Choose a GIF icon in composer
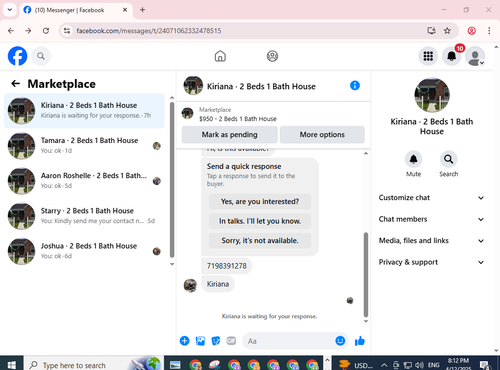The image size is (500, 370). (x=231, y=341)
